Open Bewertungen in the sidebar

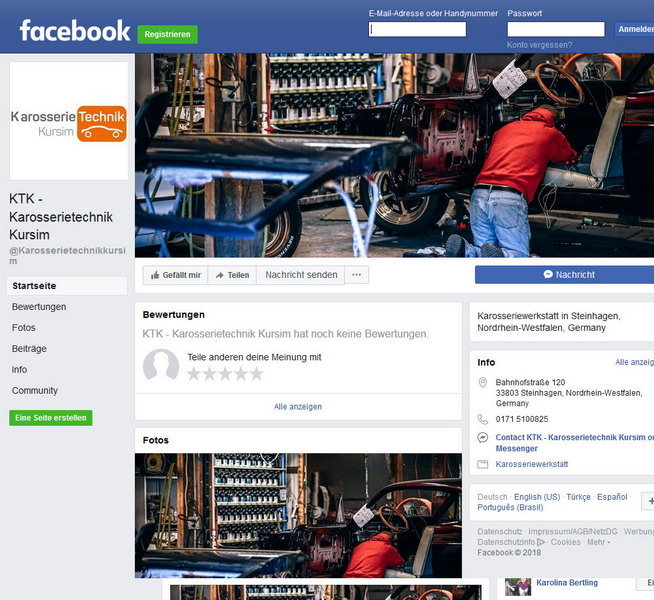pyautogui.click(x=39, y=307)
